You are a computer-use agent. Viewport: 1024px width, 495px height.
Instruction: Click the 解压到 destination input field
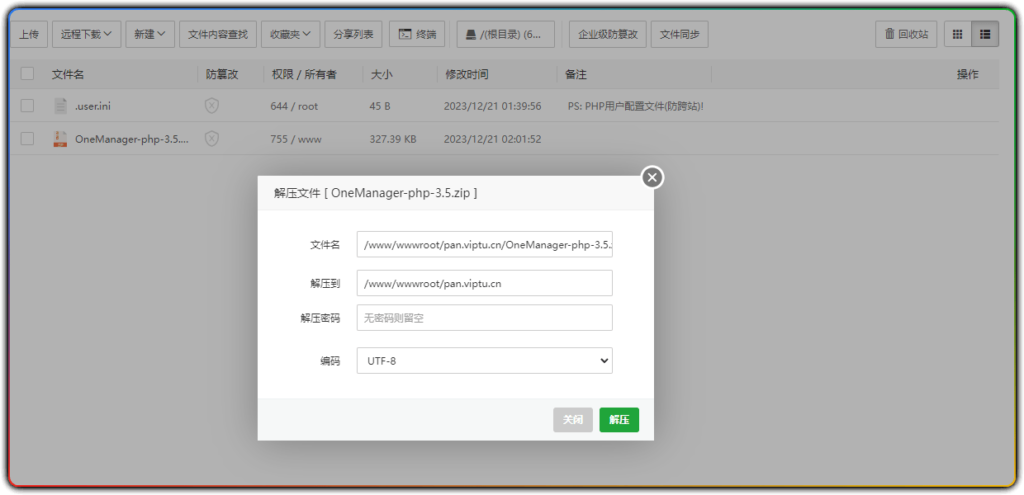(485, 283)
